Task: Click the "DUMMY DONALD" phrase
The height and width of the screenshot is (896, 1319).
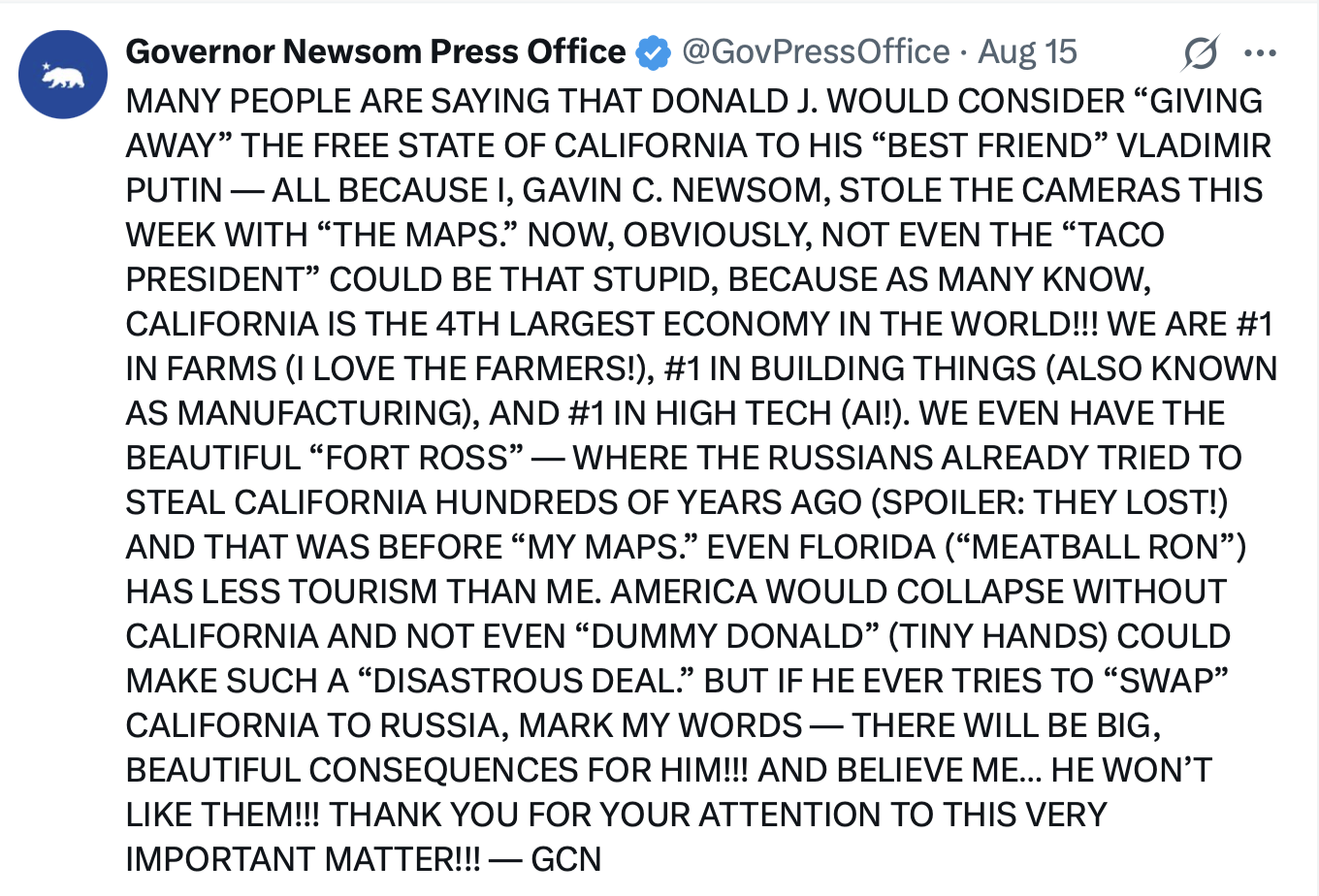Action: point(726,636)
